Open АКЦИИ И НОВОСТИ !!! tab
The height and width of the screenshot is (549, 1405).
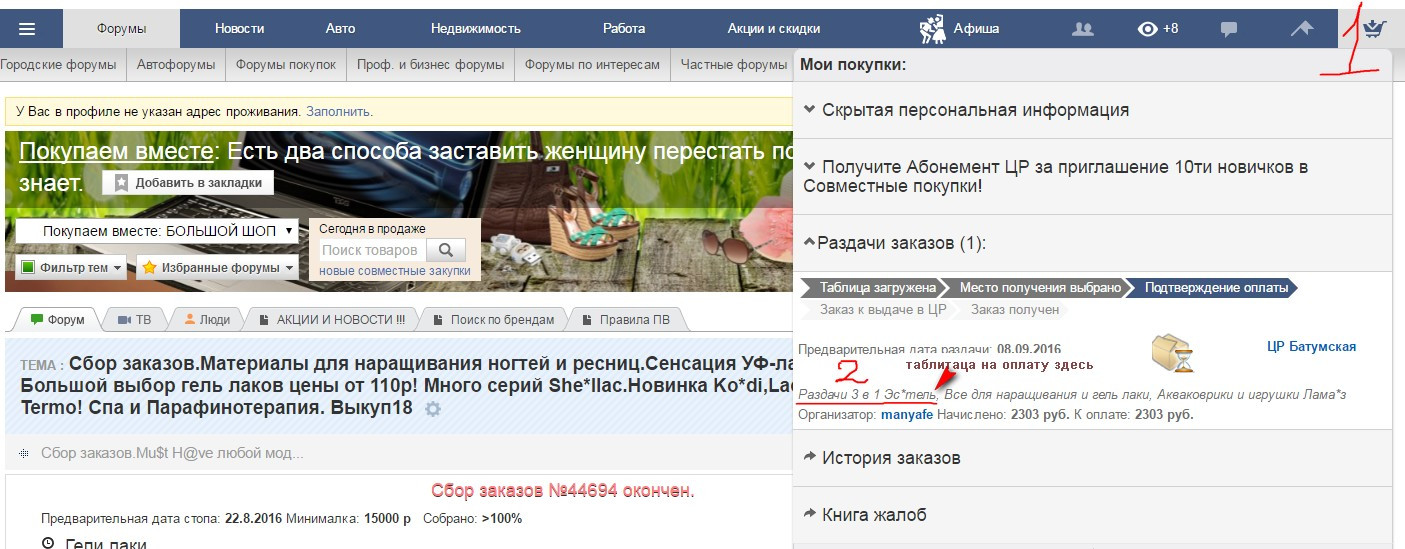pyautogui.click(x=332, y=320)
